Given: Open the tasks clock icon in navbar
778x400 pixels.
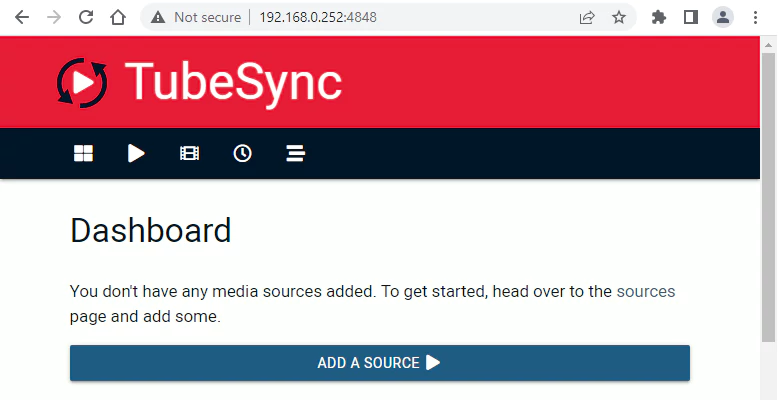Looking at the screenshot, I should pyautogui.click(x=242, y=153).
